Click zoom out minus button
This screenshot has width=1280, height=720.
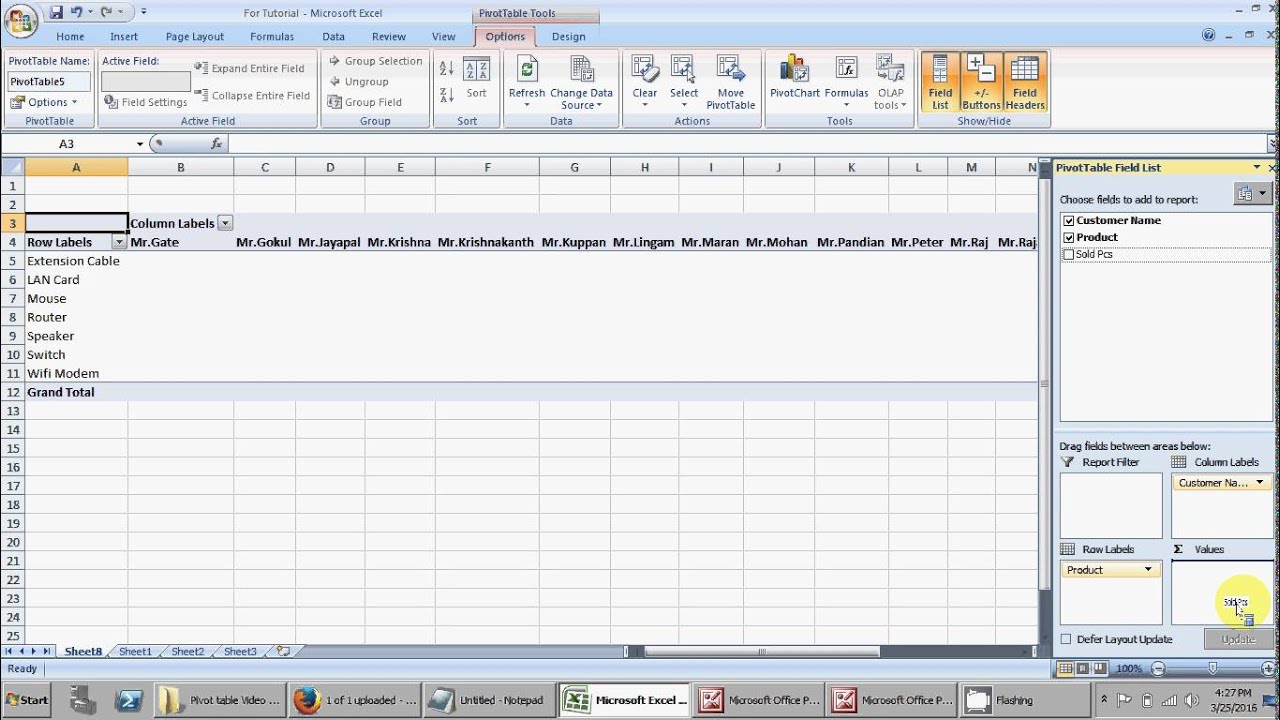point(1158,668)
